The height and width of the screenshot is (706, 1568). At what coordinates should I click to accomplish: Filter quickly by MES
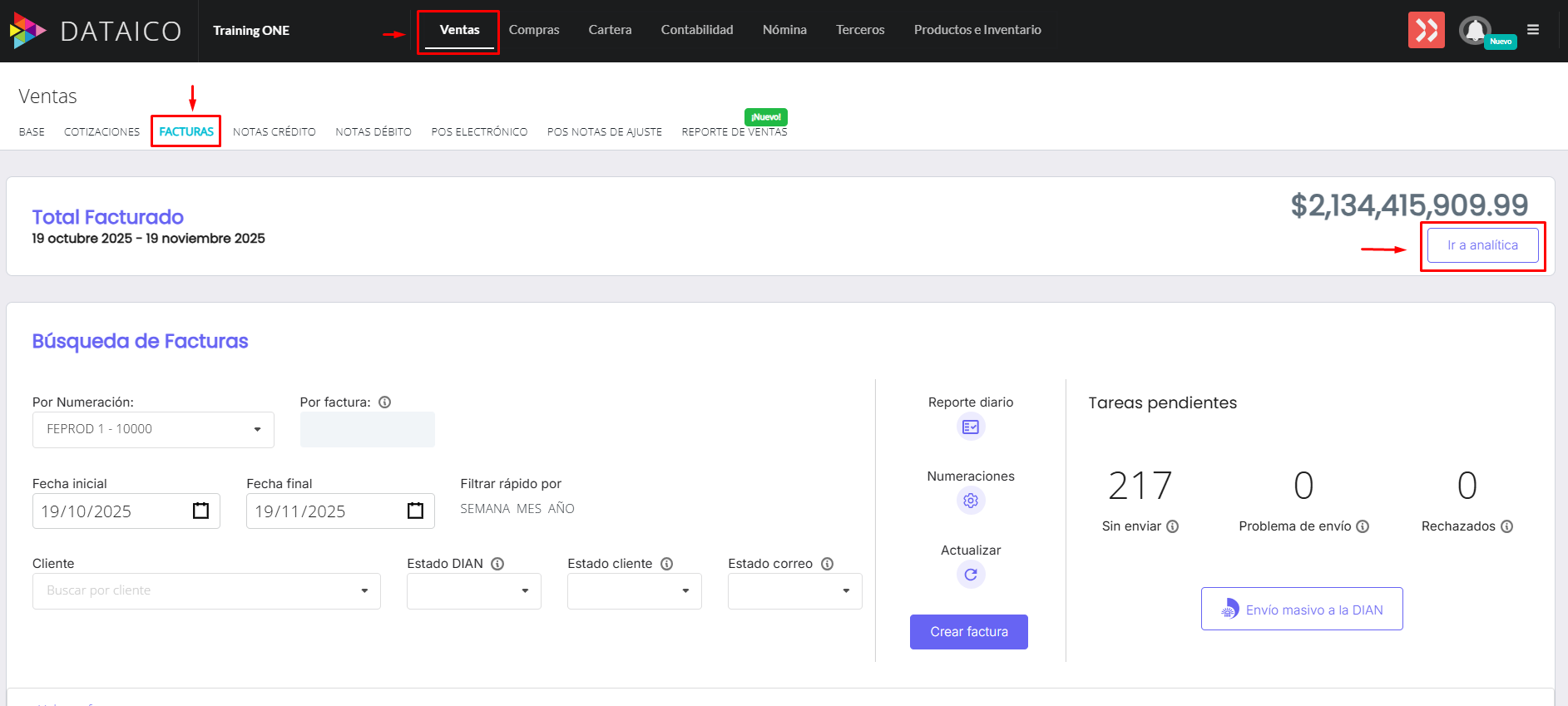click(528, 509)
